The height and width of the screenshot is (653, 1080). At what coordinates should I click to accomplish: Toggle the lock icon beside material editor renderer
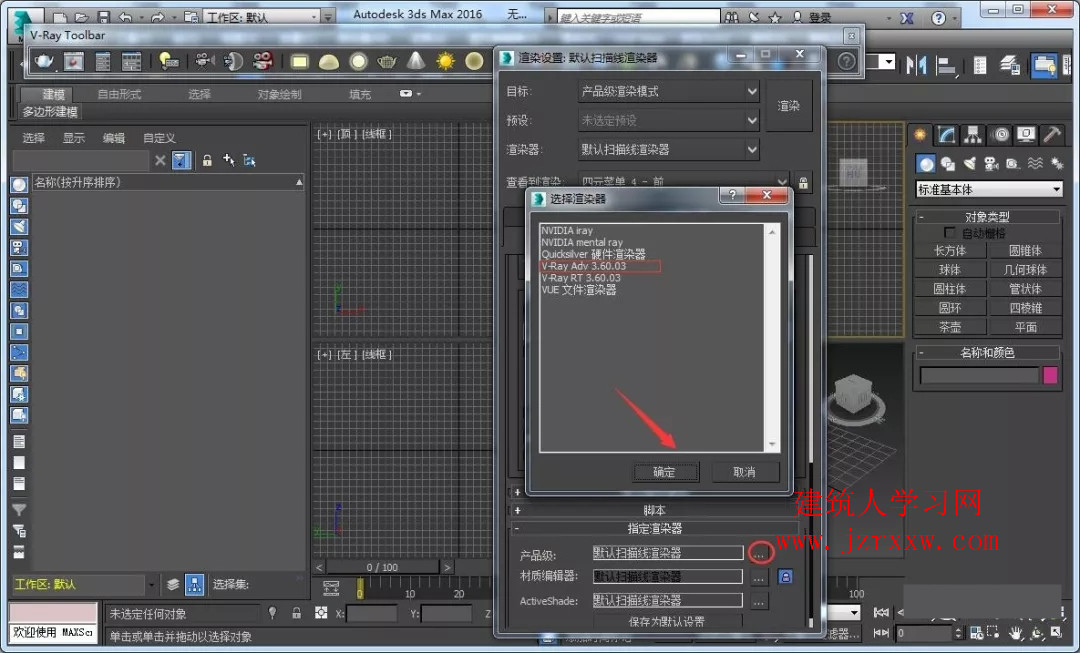pyautogui.click(x=785, y=577)
